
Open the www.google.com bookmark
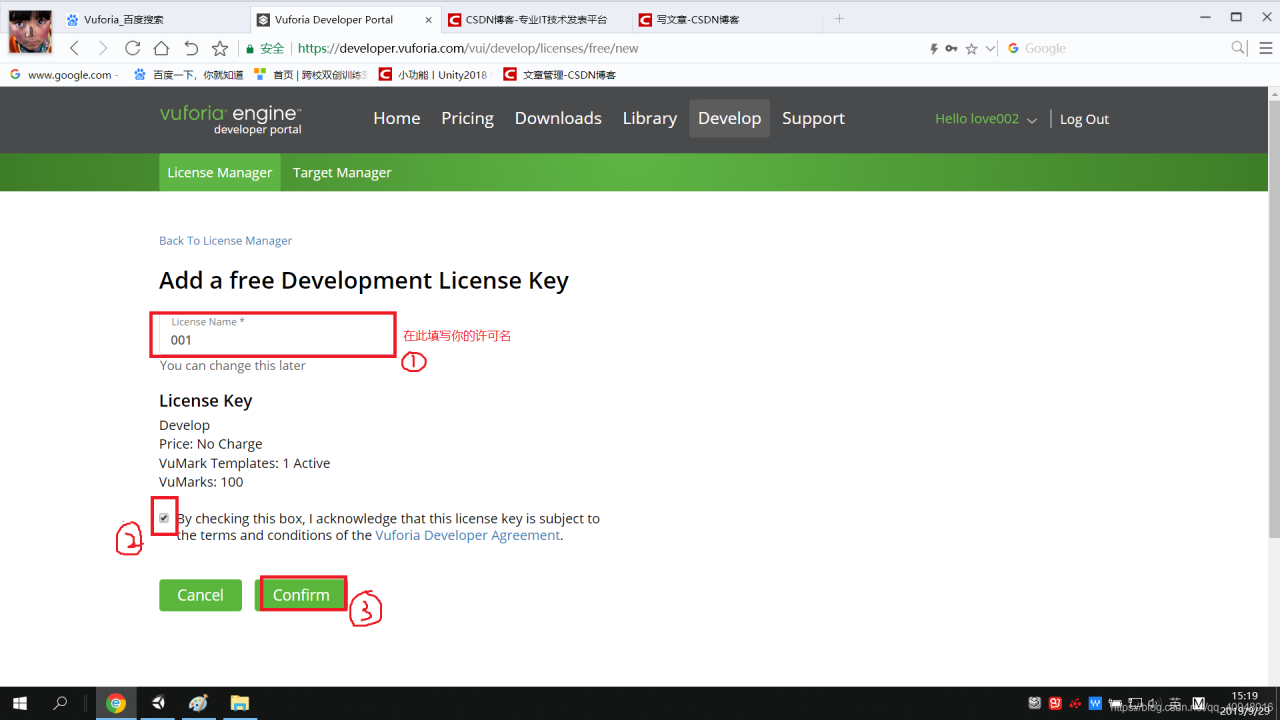click(x=62, y=75)
